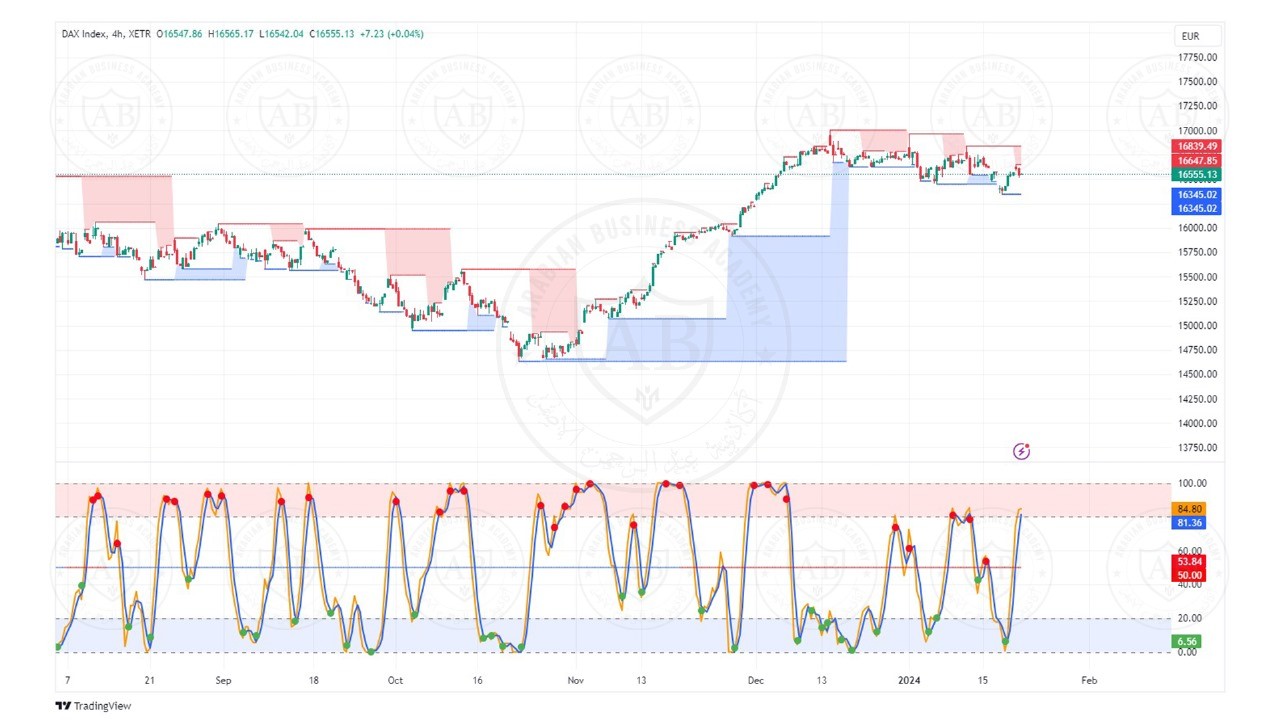Click the orange 84.80 oscillator value label
Viewport: 1280px width, 720px height.
(x=1190, y=508)
